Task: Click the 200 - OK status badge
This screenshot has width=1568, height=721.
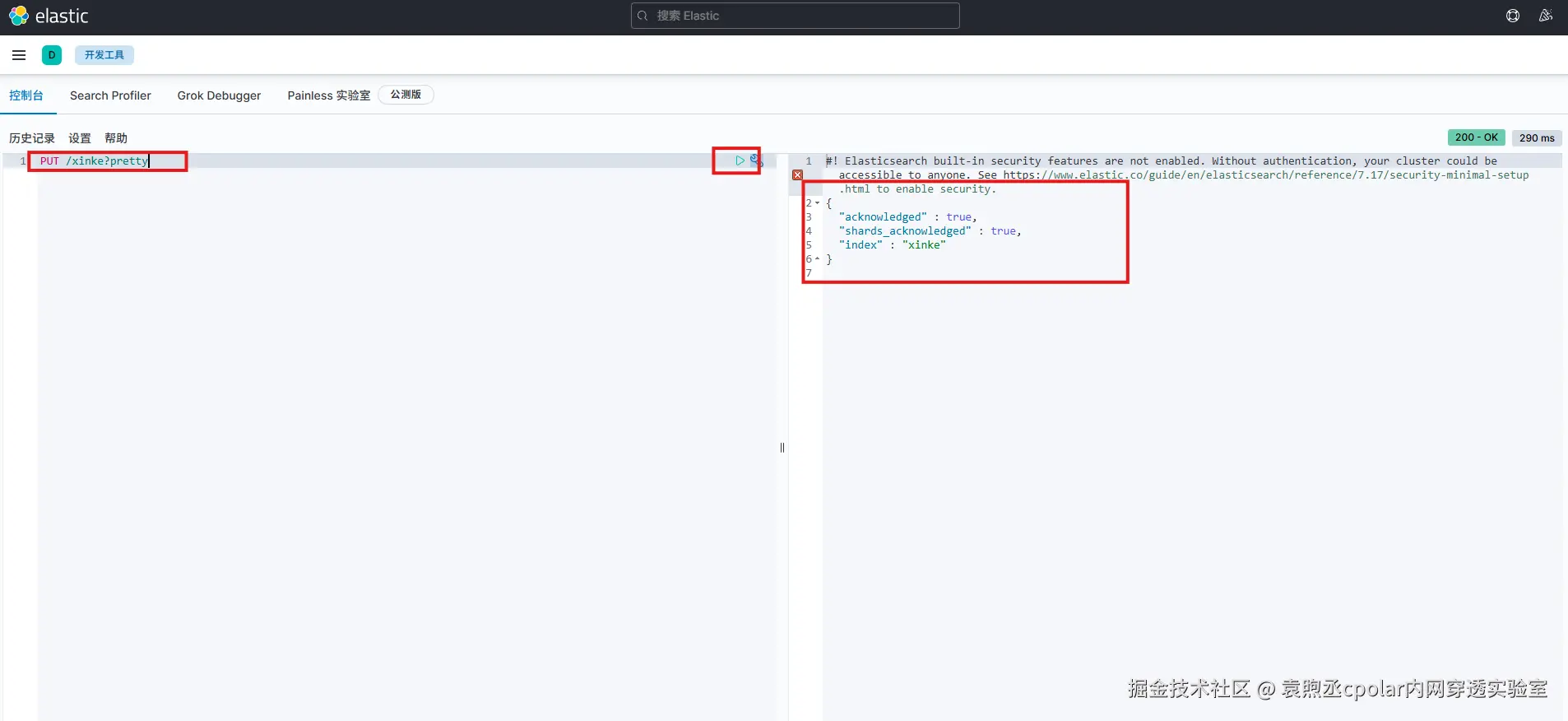Action: pos(1476,137)
